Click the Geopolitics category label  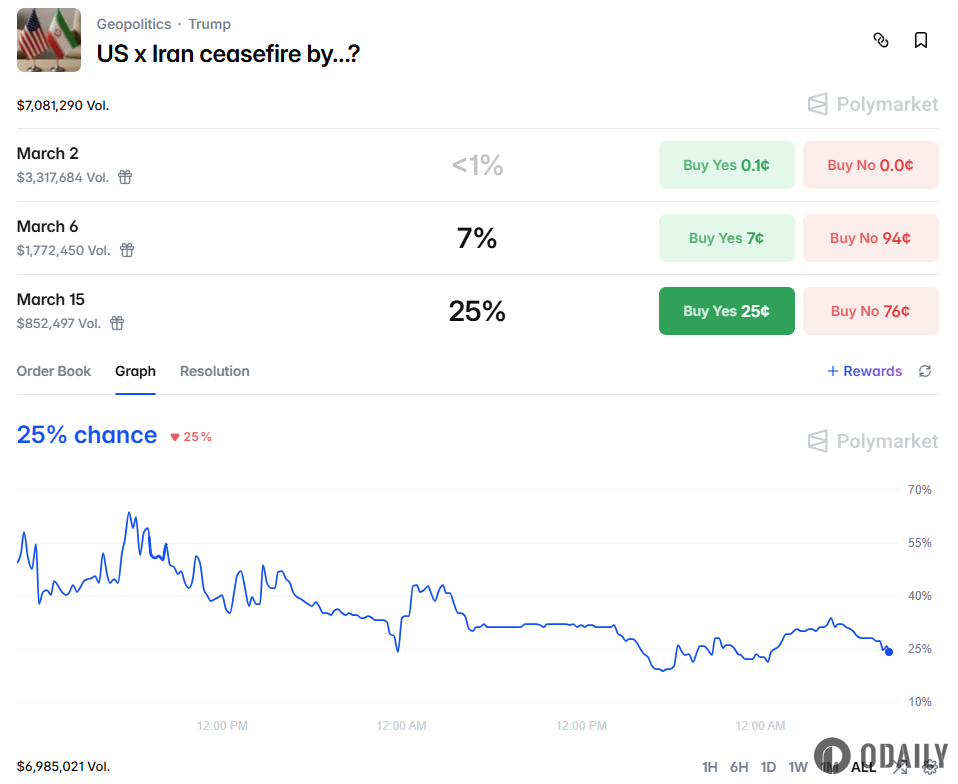coord(134,23)
